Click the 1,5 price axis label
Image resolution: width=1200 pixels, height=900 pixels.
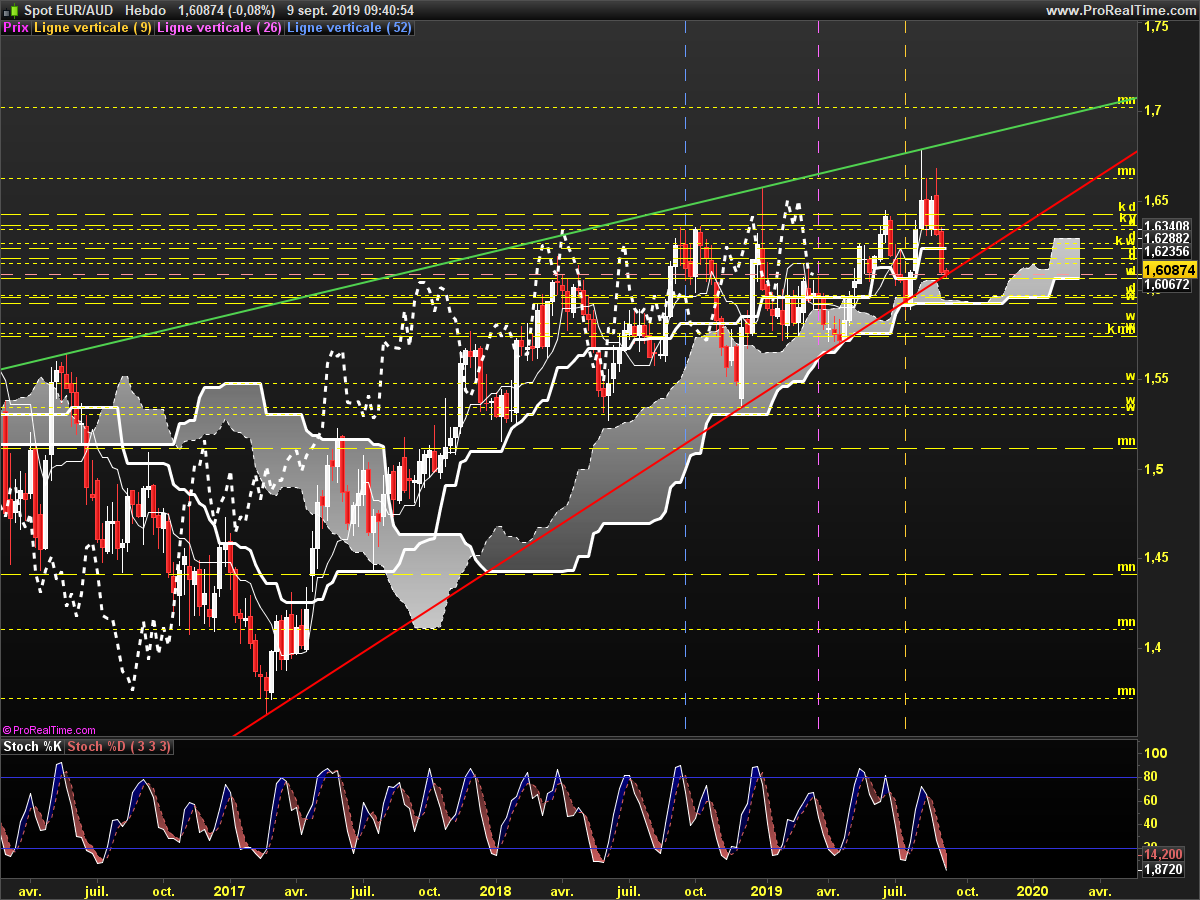[x=1151, y=469]
